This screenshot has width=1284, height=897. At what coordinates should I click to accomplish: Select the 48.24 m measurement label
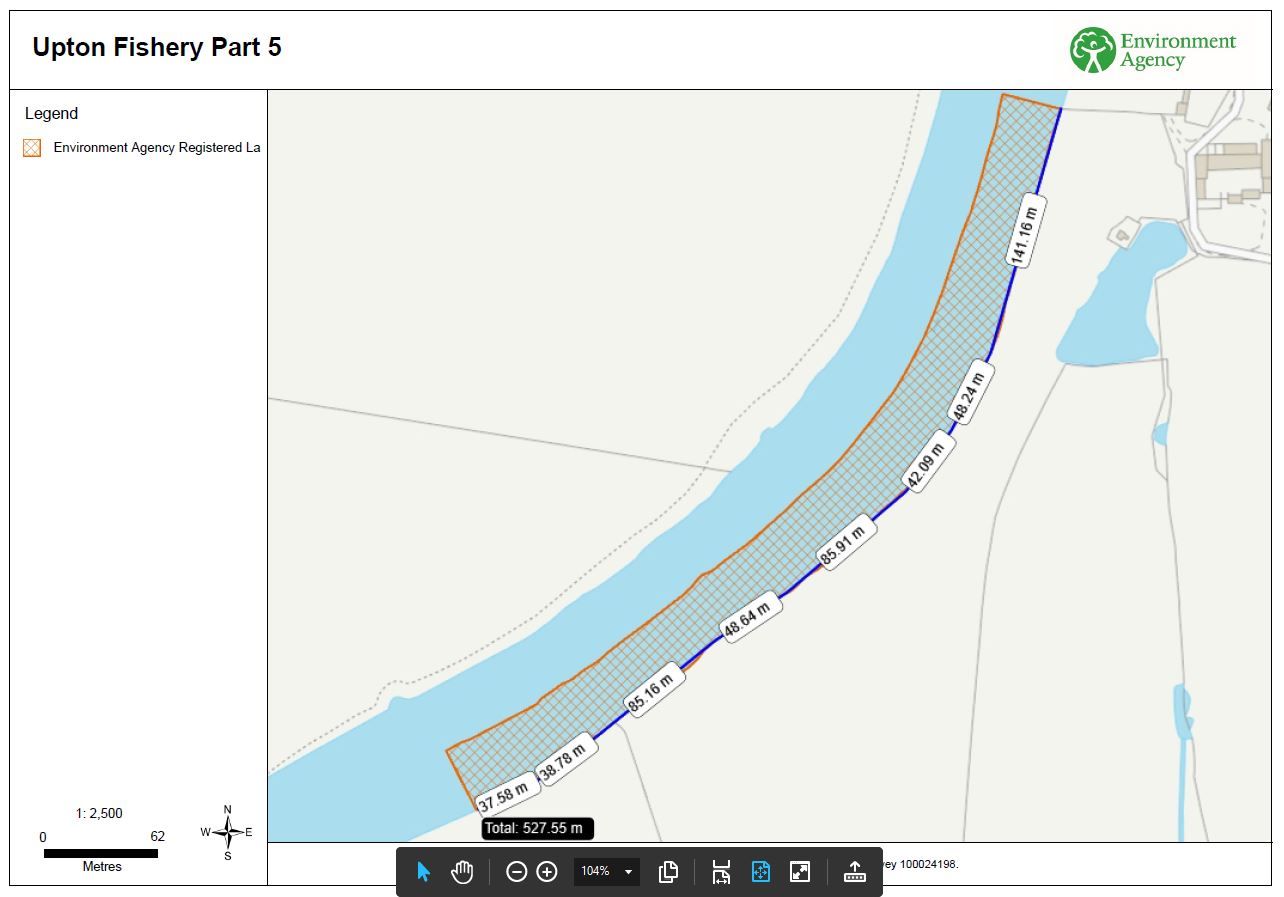coord(969,395)
